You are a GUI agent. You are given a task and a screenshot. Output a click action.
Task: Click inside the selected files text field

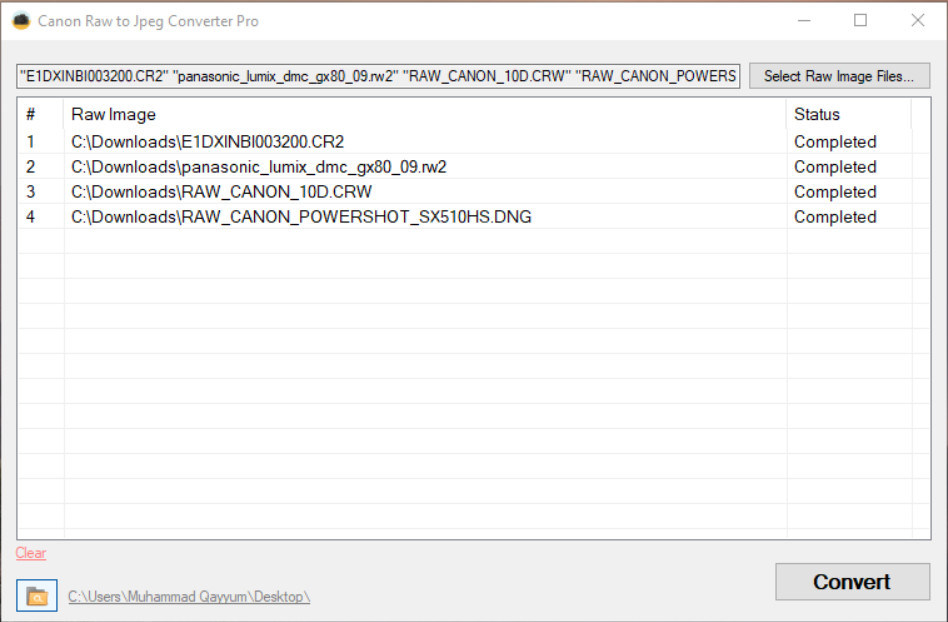378,76
